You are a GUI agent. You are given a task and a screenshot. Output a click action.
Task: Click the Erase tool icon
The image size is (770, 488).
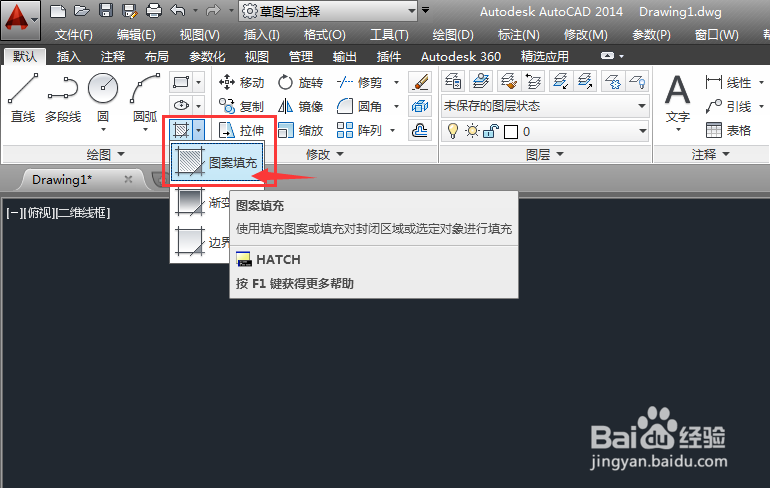pos(420,82)
